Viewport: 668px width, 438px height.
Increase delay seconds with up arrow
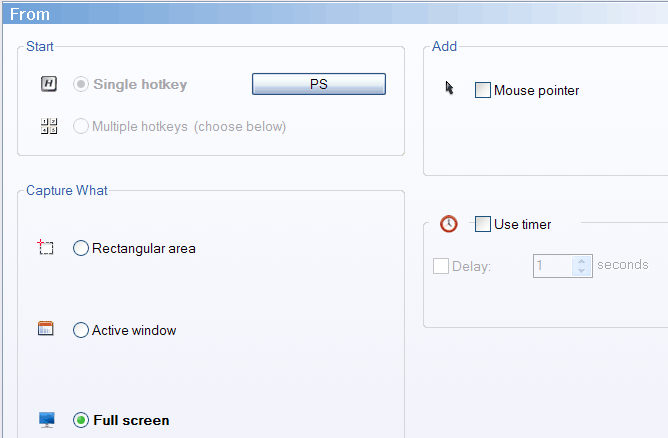[x=582, y=261]
